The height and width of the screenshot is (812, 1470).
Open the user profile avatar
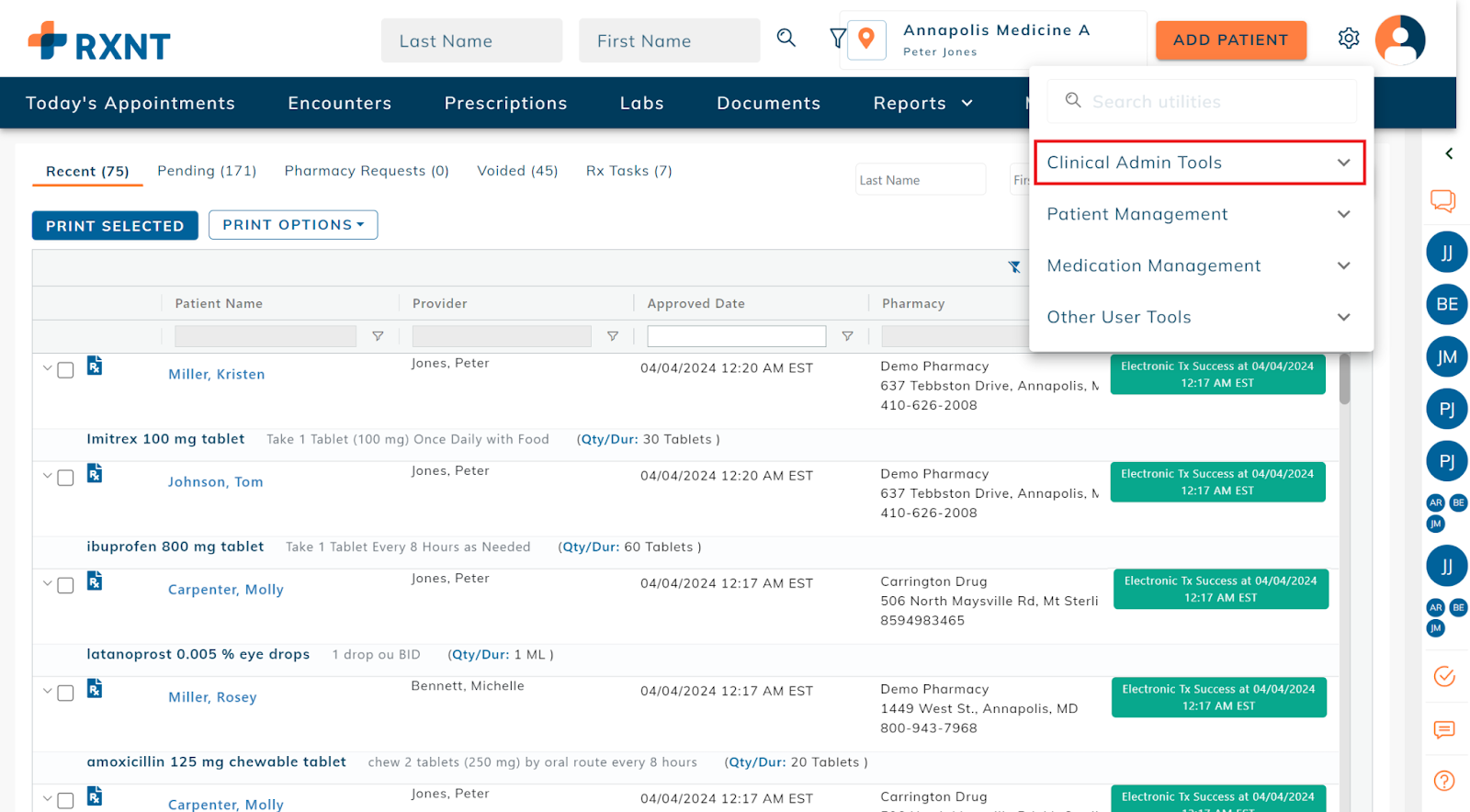(1399, 39)
